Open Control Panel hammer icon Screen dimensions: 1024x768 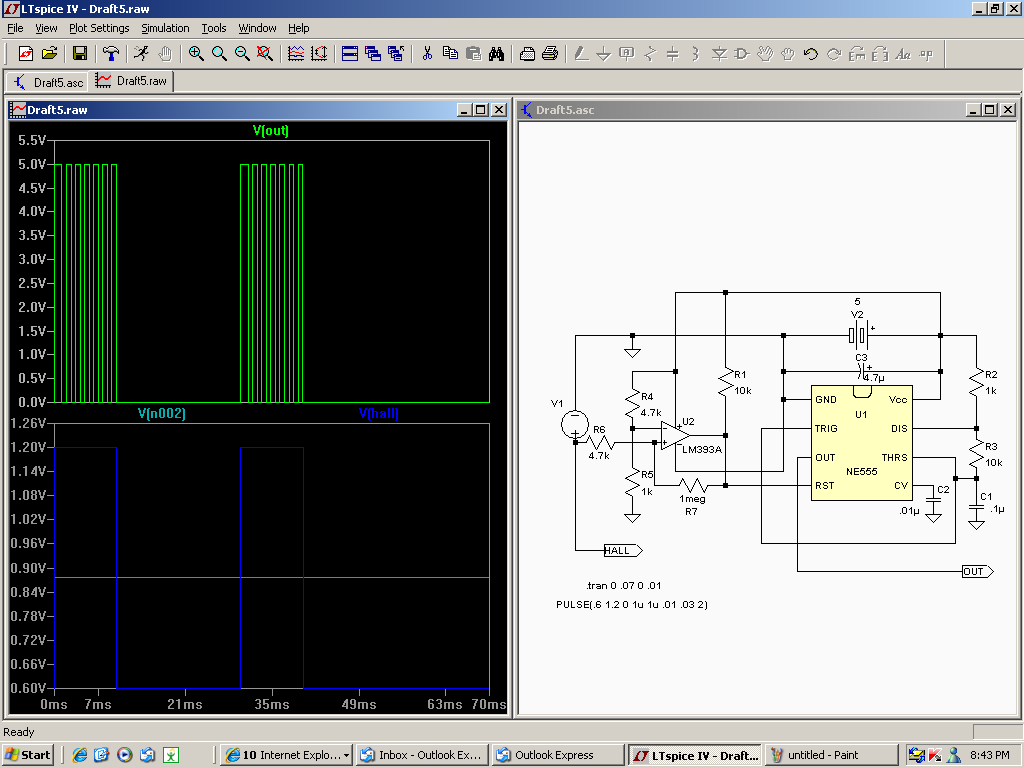pyautogui.click(x=111, y=54)
